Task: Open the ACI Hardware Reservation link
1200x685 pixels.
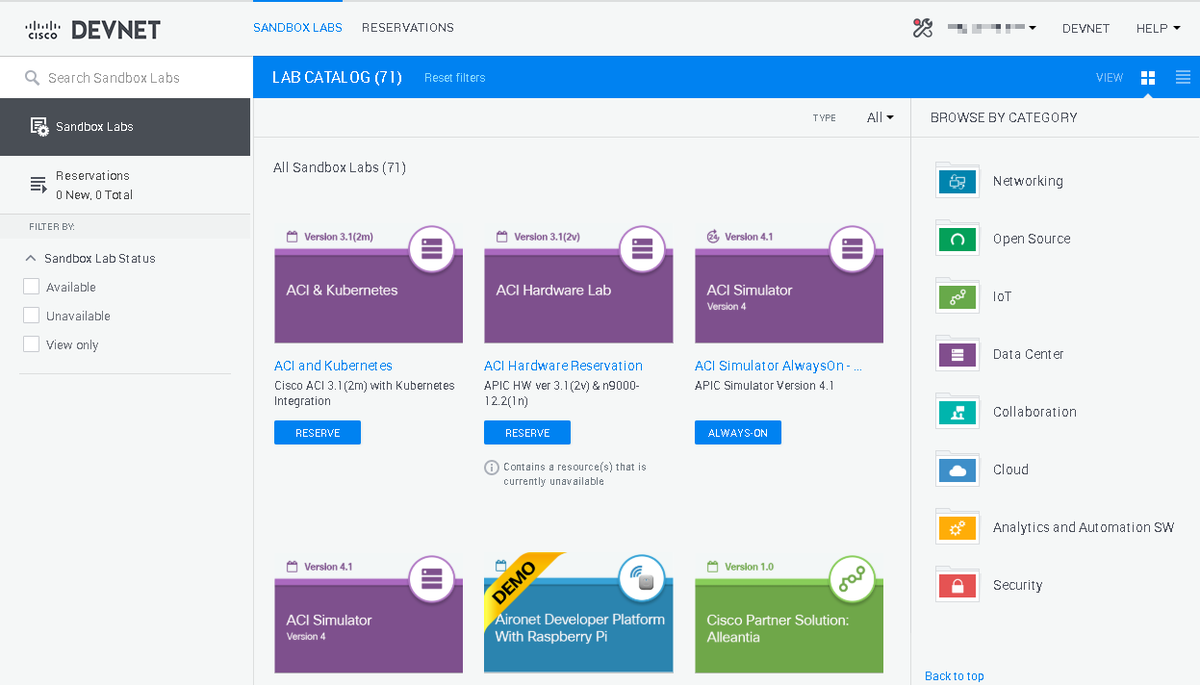Action: pos(564,366)
